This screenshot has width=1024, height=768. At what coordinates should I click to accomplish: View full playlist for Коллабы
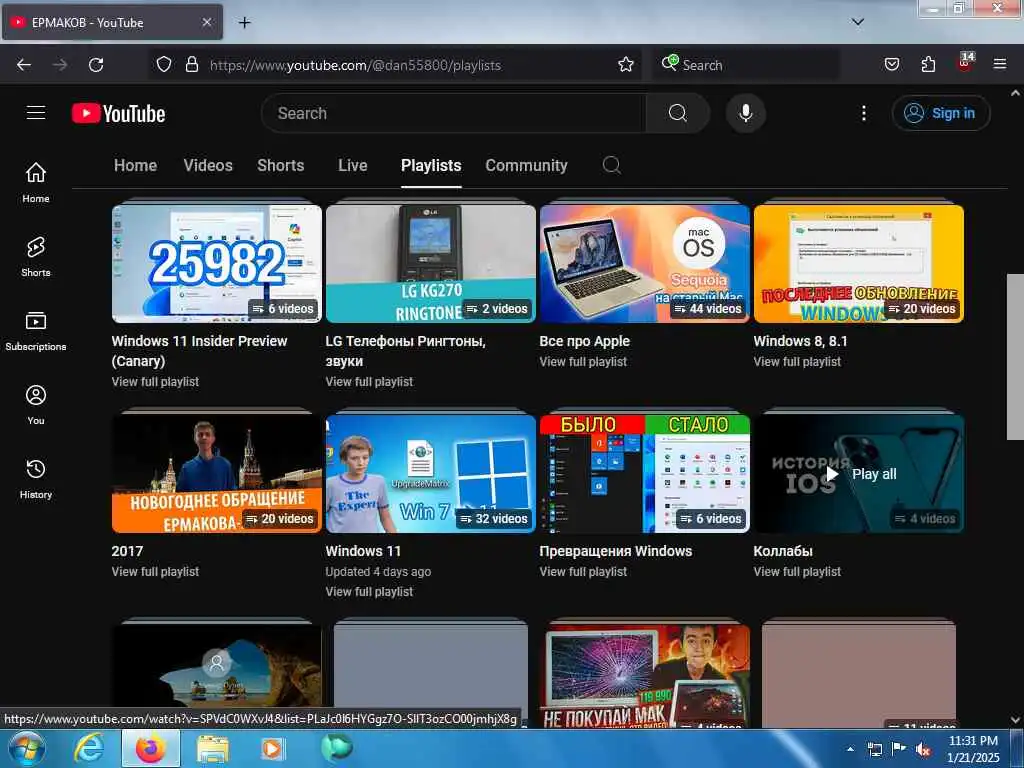pos(797,571)
